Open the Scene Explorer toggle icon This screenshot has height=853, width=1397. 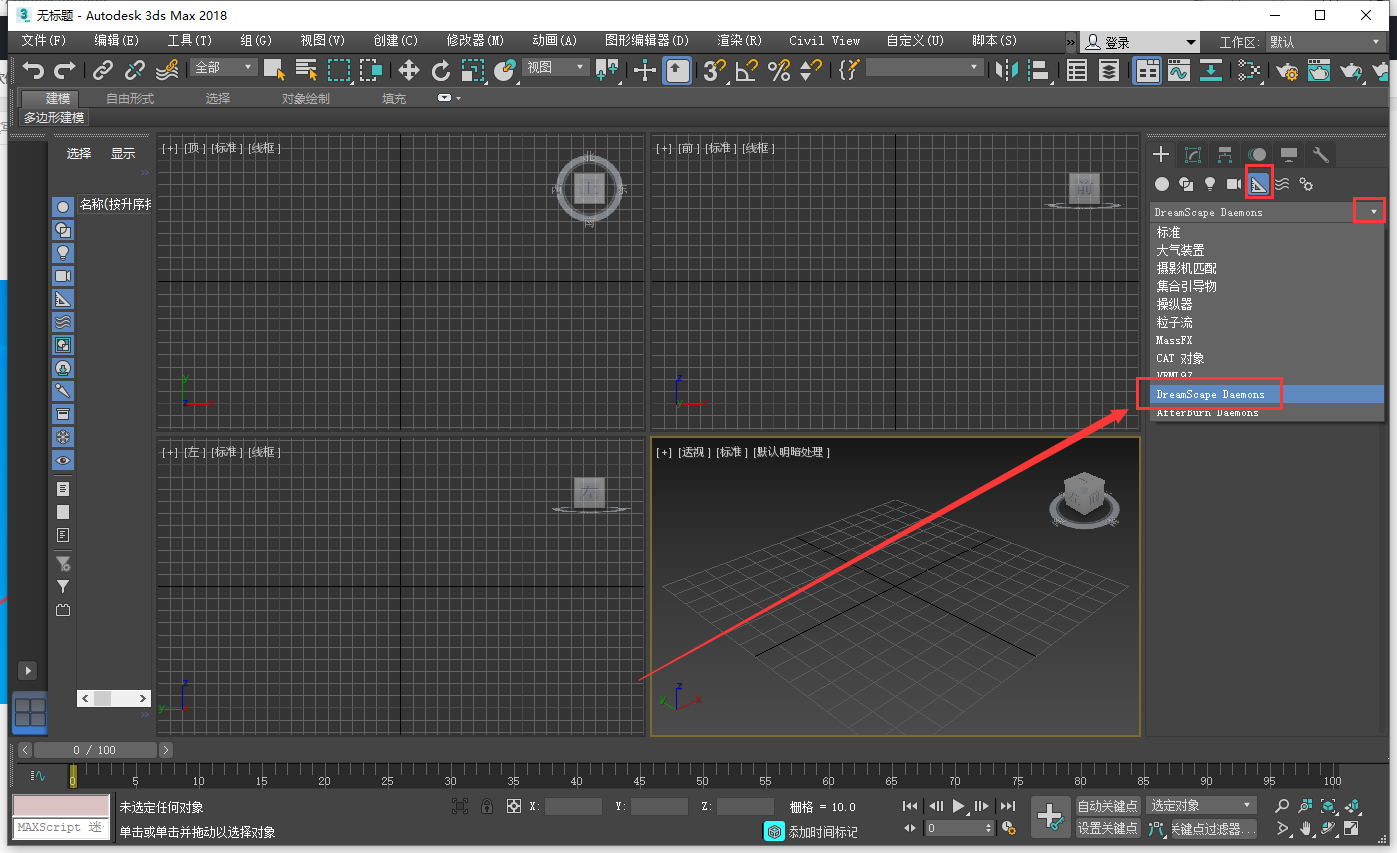click(1077, 70)
